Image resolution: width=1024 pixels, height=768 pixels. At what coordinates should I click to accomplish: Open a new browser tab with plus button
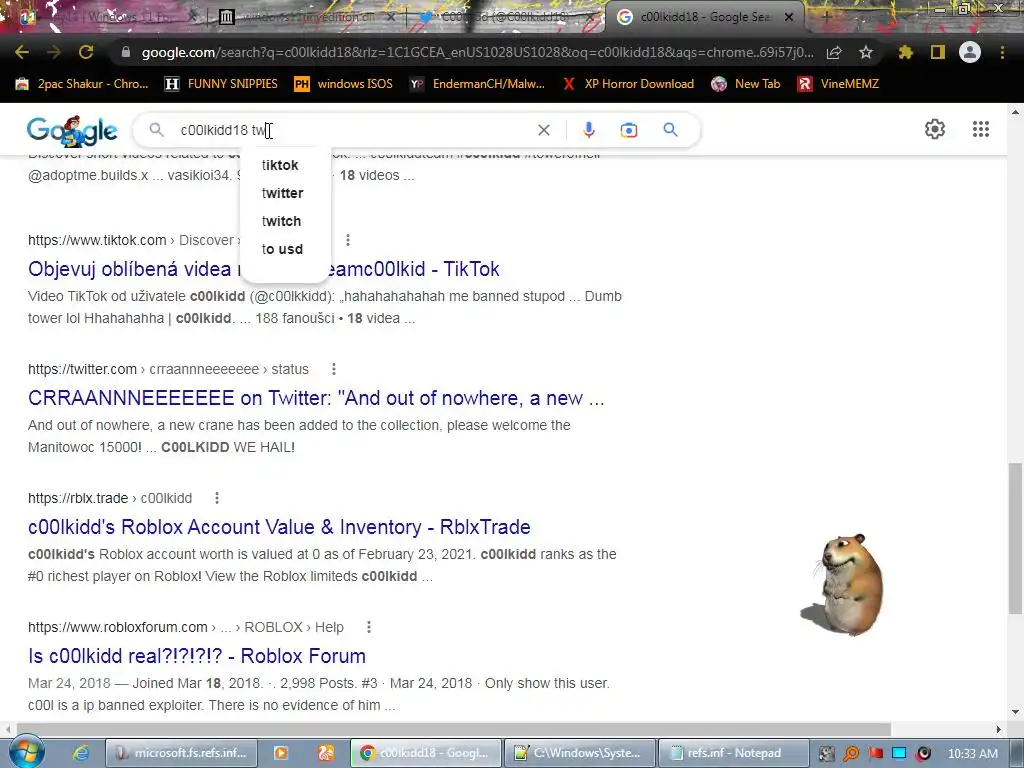[x=825, y=17]
